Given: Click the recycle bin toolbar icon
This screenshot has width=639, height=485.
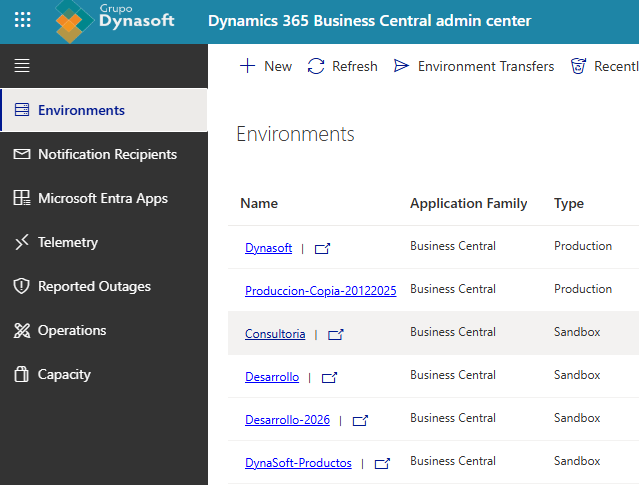Looking at the screenshot, I should pos(578,66).
